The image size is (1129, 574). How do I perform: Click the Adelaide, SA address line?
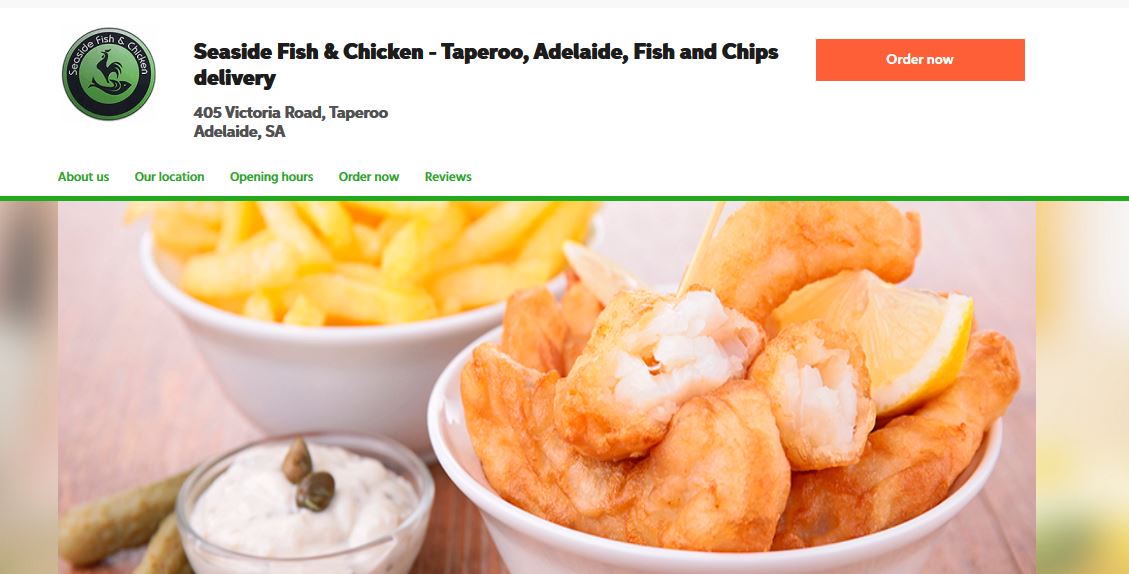tap(240, 131)
